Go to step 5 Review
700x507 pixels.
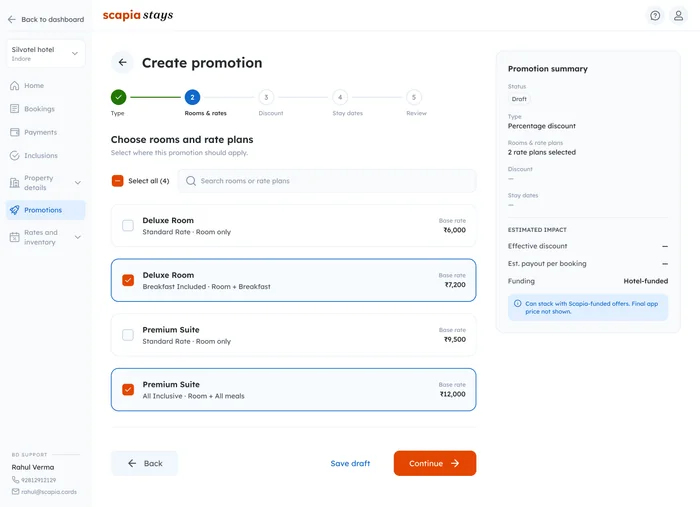[414, 97]
